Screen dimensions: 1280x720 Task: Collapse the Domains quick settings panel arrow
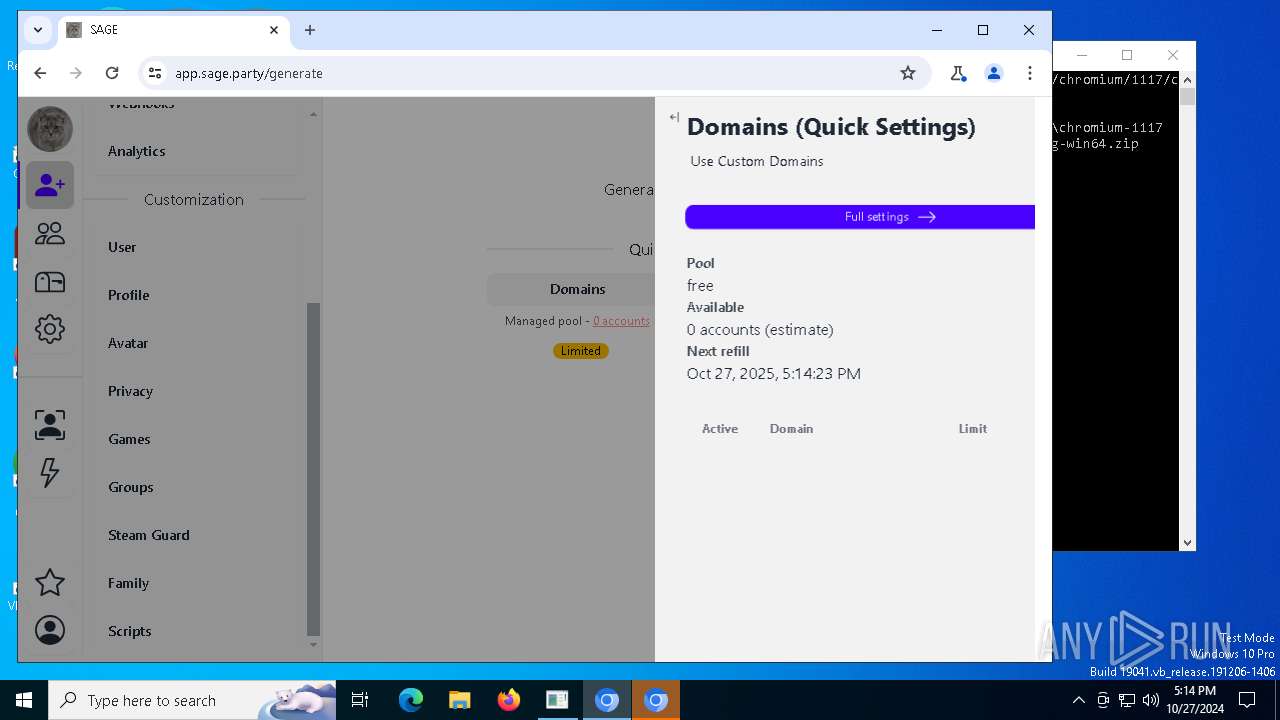click(x=674, y=118)
